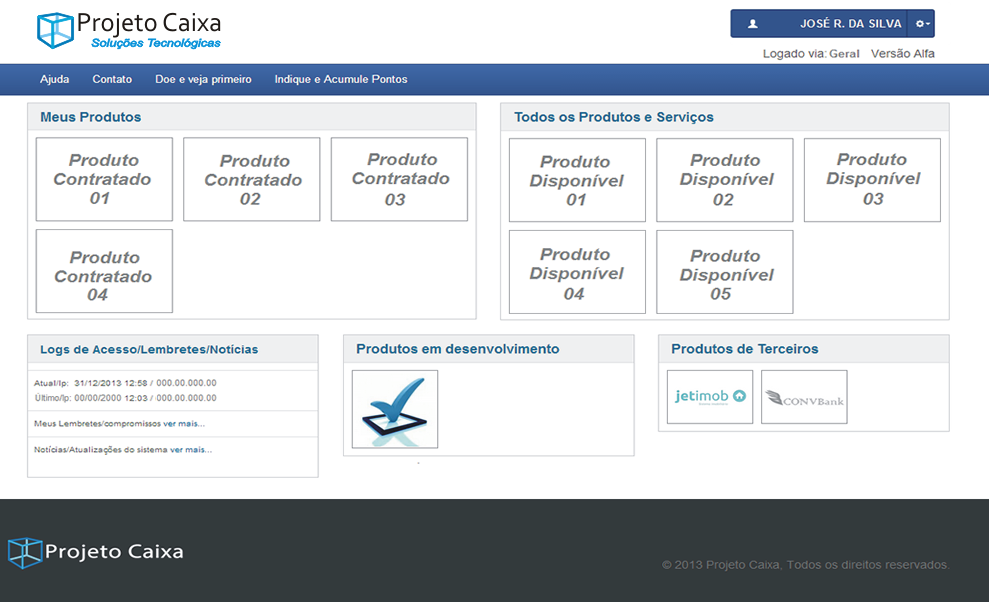Screen dimensions: 989x602
Task: Open Produto Contratado 03 tile
Action: (399, 179)
